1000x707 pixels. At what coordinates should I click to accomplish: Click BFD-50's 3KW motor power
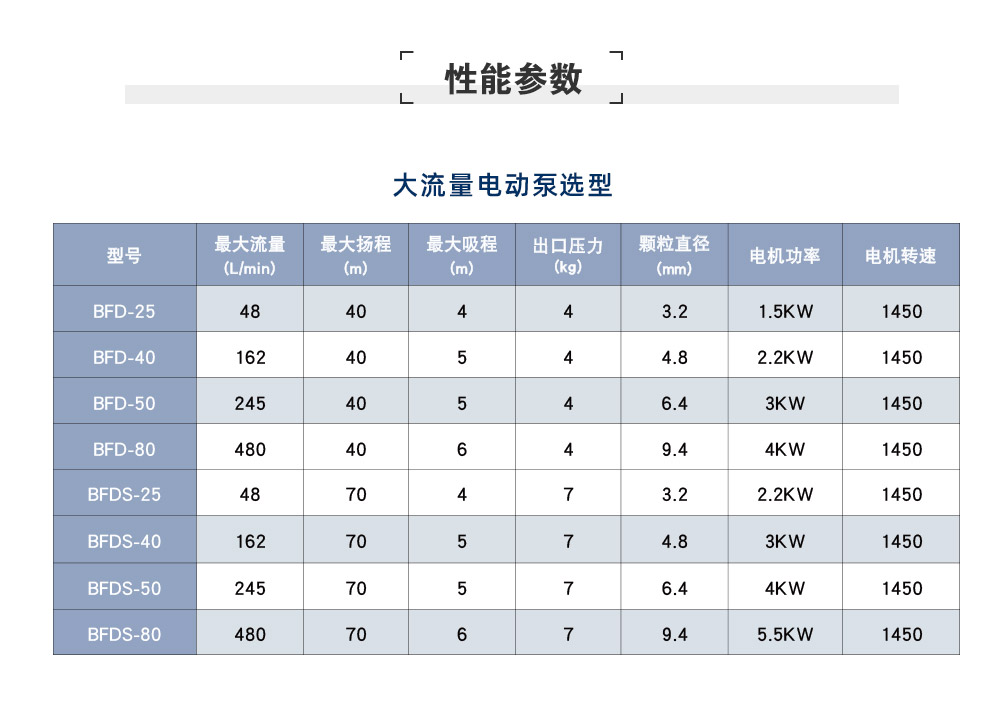click(785, 403)
